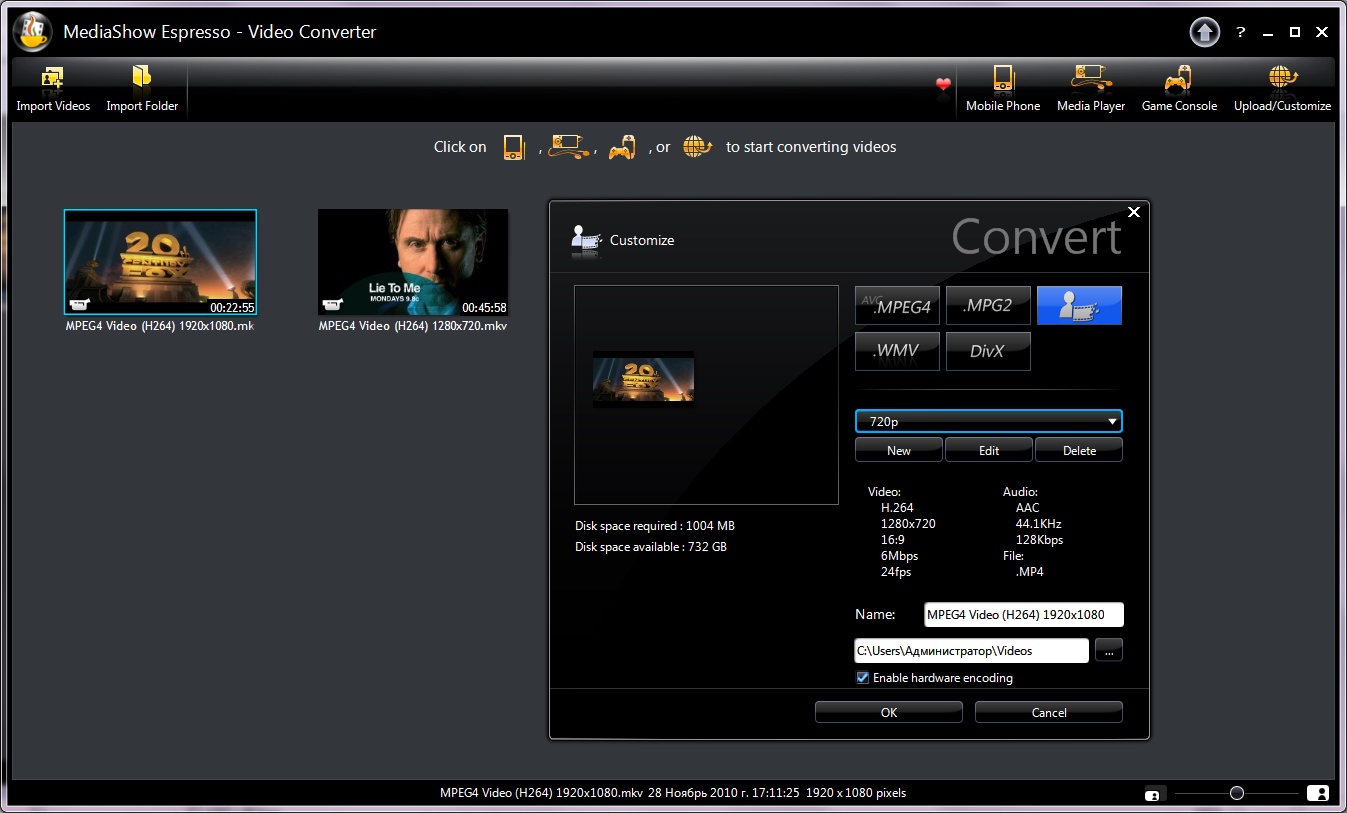Select the Lie To Me video thumbnail
This screenshot has width=1347, height=813.
point(413,262)
